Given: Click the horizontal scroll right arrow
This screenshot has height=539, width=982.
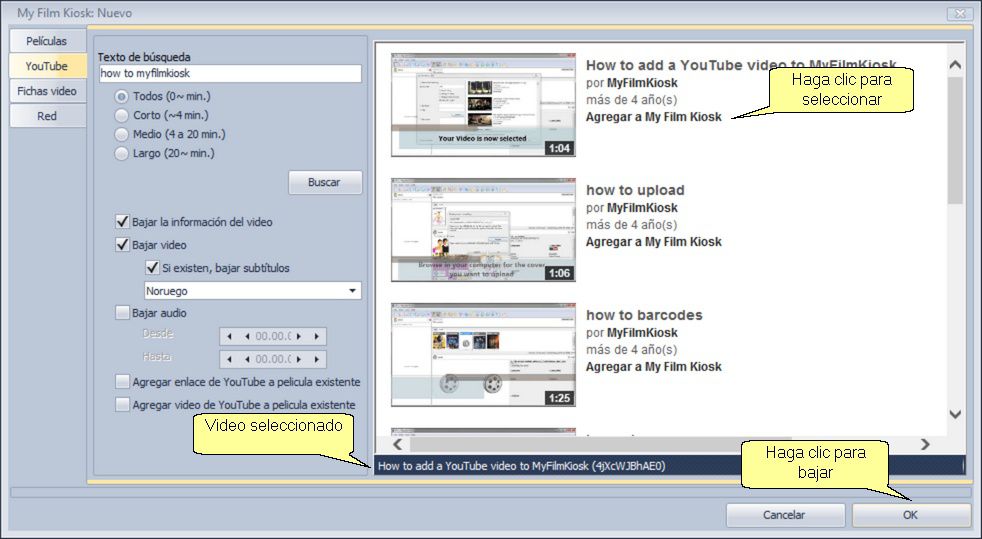Looking at the screenshot, I should click(x=926, y=444).
